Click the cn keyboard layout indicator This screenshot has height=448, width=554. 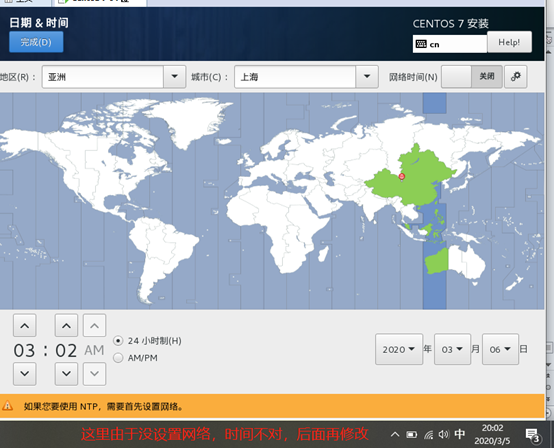449,44
